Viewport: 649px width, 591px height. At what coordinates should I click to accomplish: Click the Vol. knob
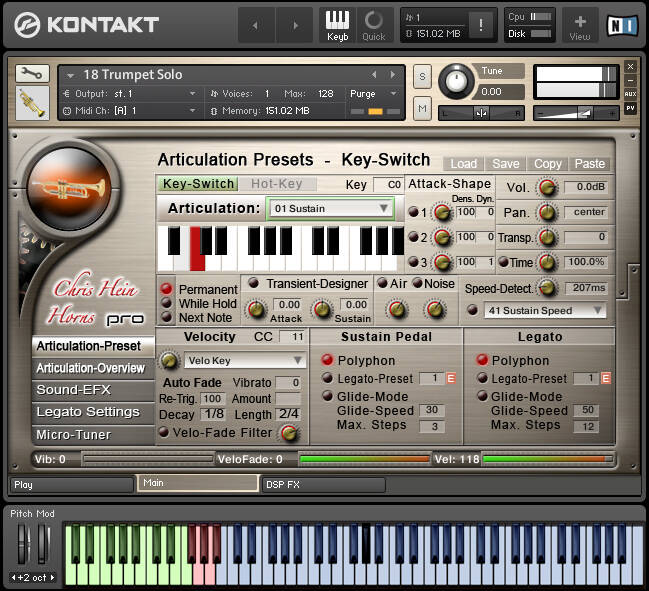click(x=547, y=187)
